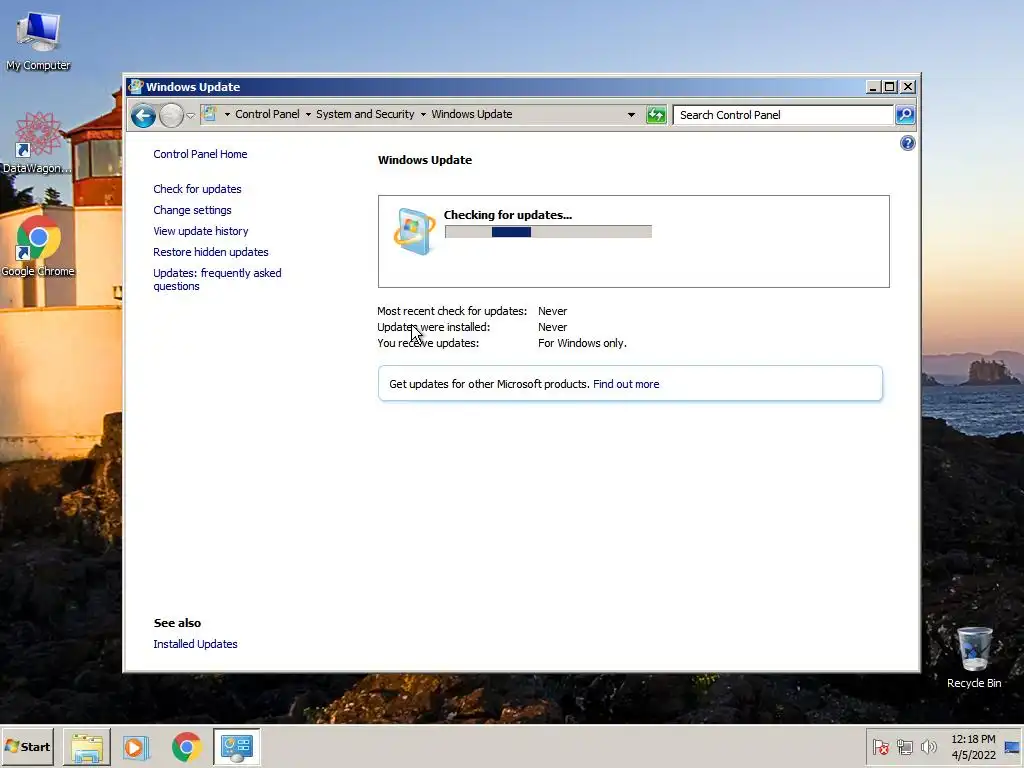The height and width of the screenshot is (768, 1024).
Task: Click Find out more link
Action: click(x=626, y=384)
